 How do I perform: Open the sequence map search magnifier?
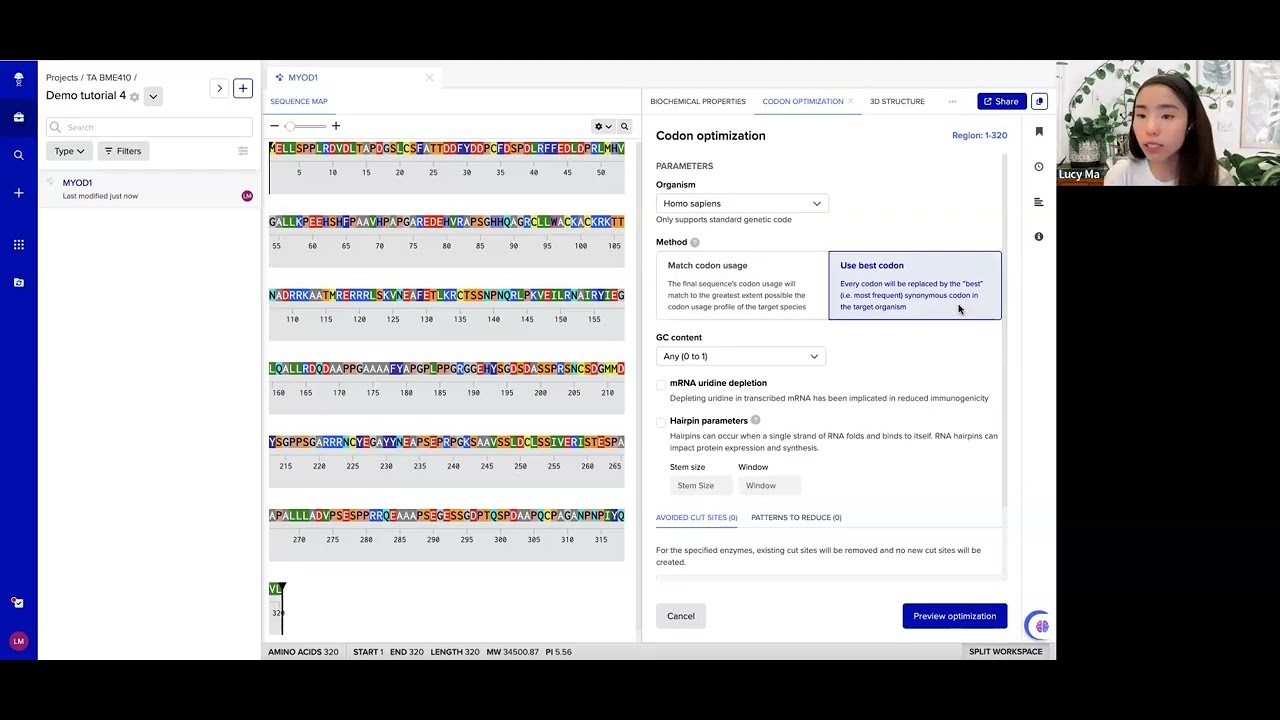[624, 127]
